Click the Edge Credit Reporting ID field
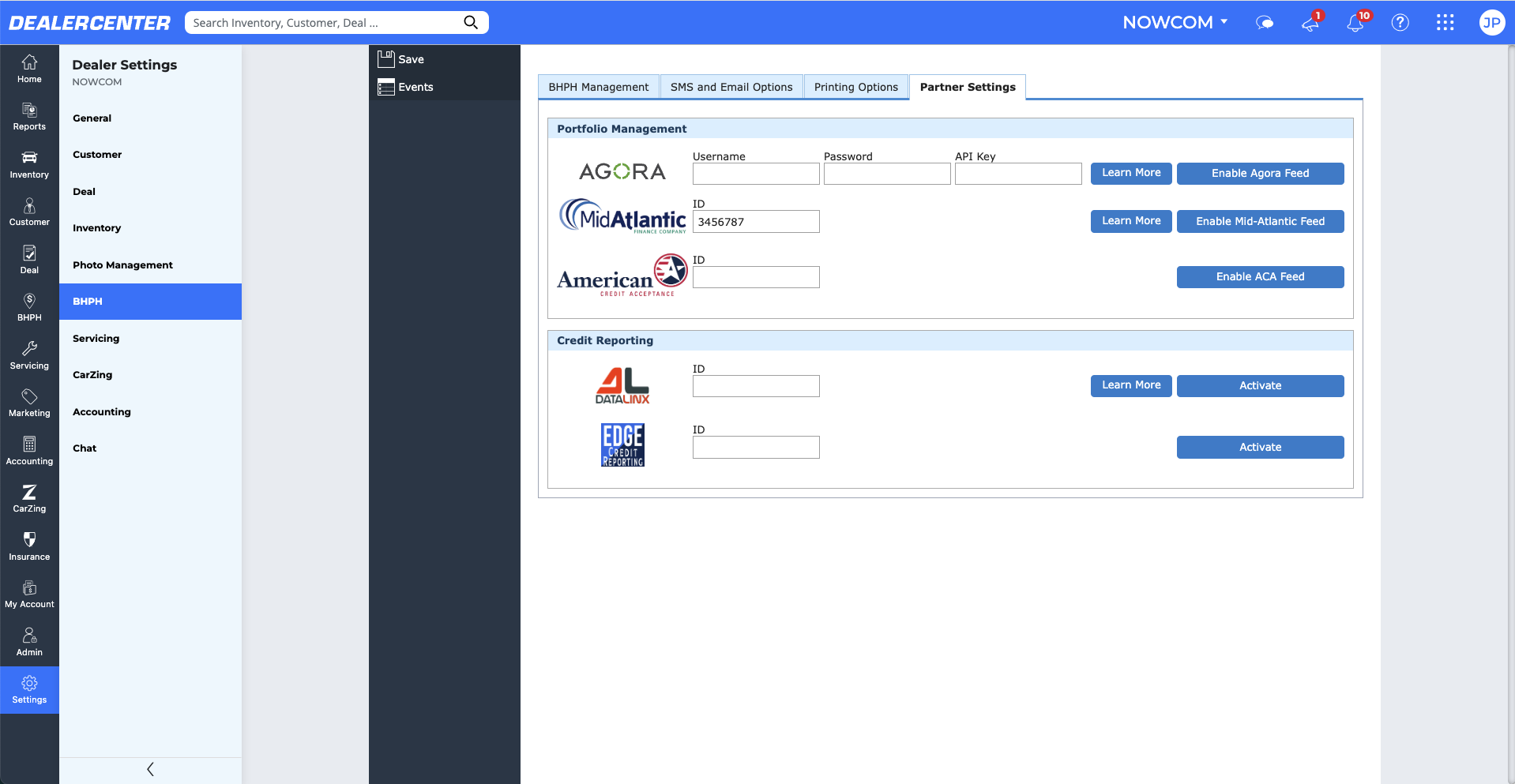This screenshot has width=1515, height=784. (756, 448)
